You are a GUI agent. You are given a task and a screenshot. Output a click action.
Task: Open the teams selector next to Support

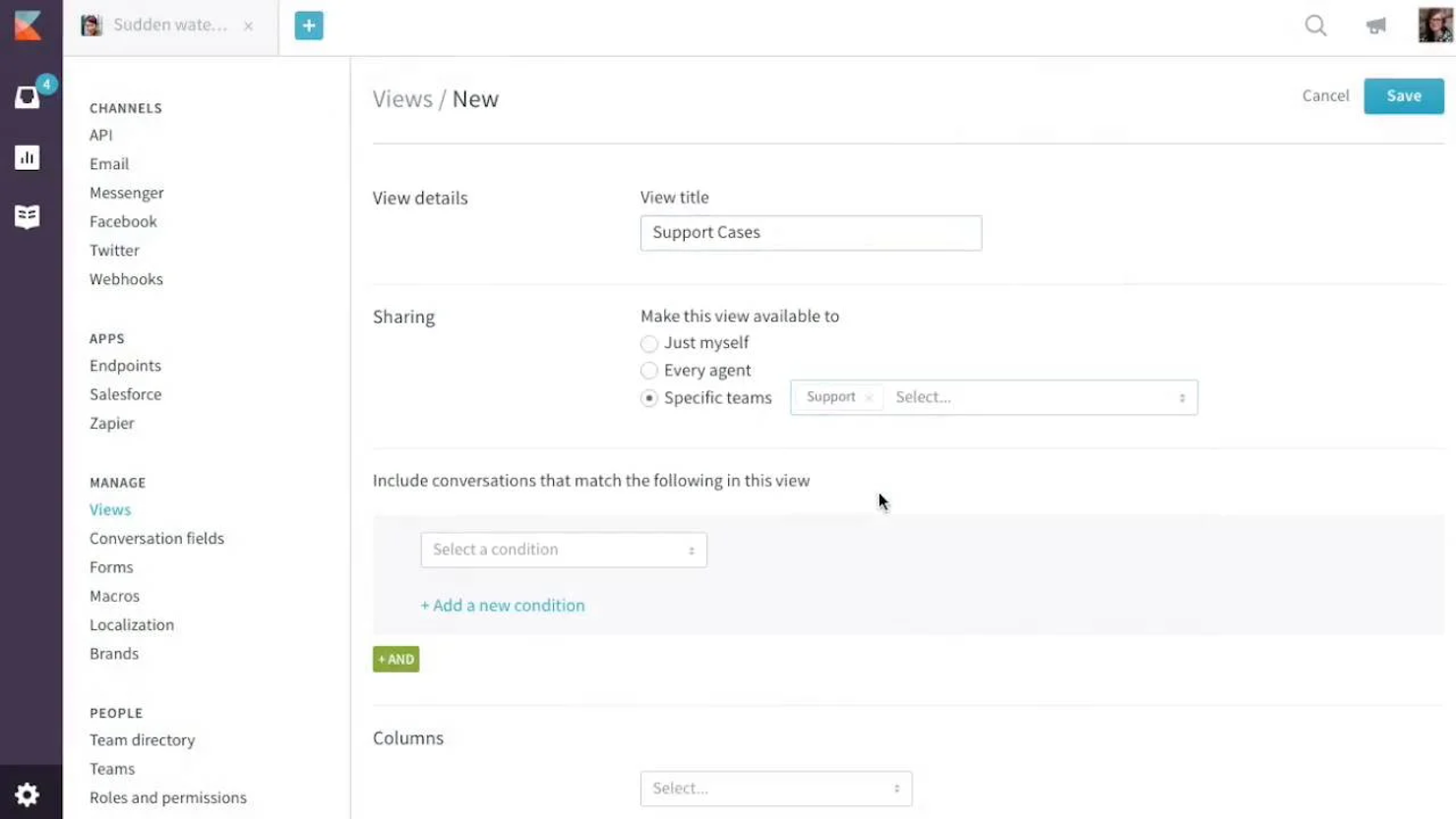[x=1033, y=397]
